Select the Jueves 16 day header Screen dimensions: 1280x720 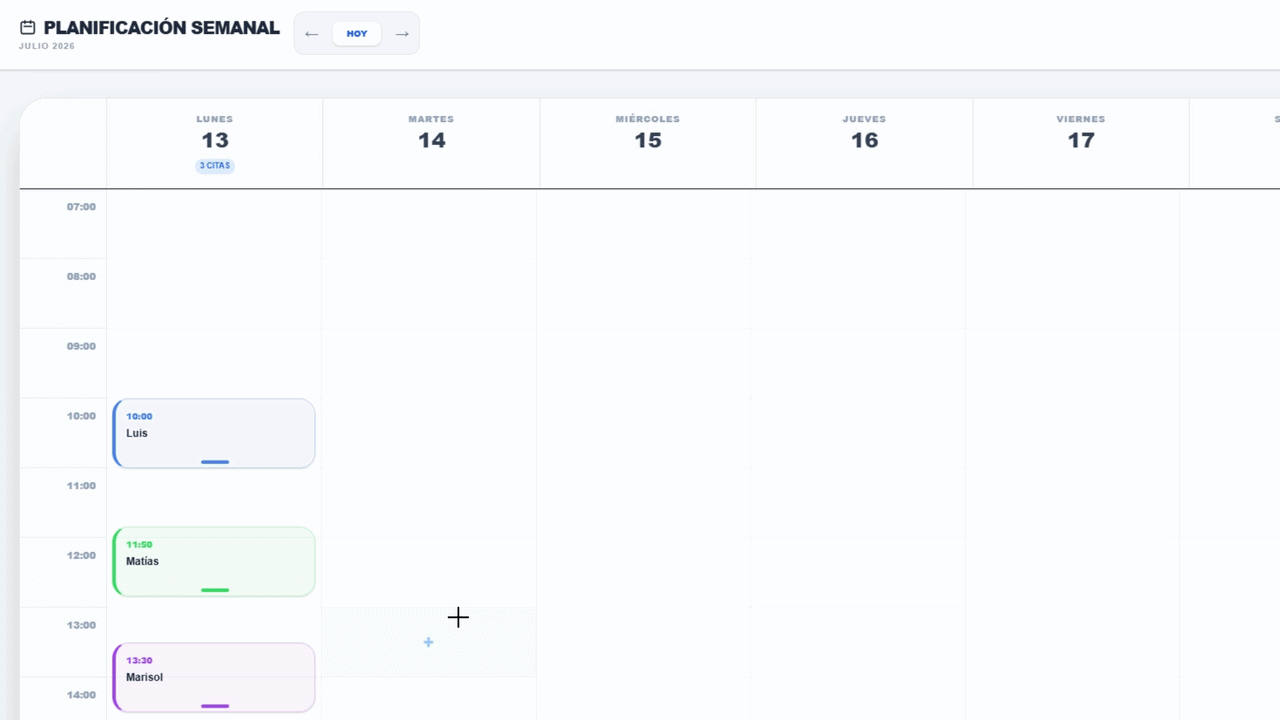[x=864, y=143]
